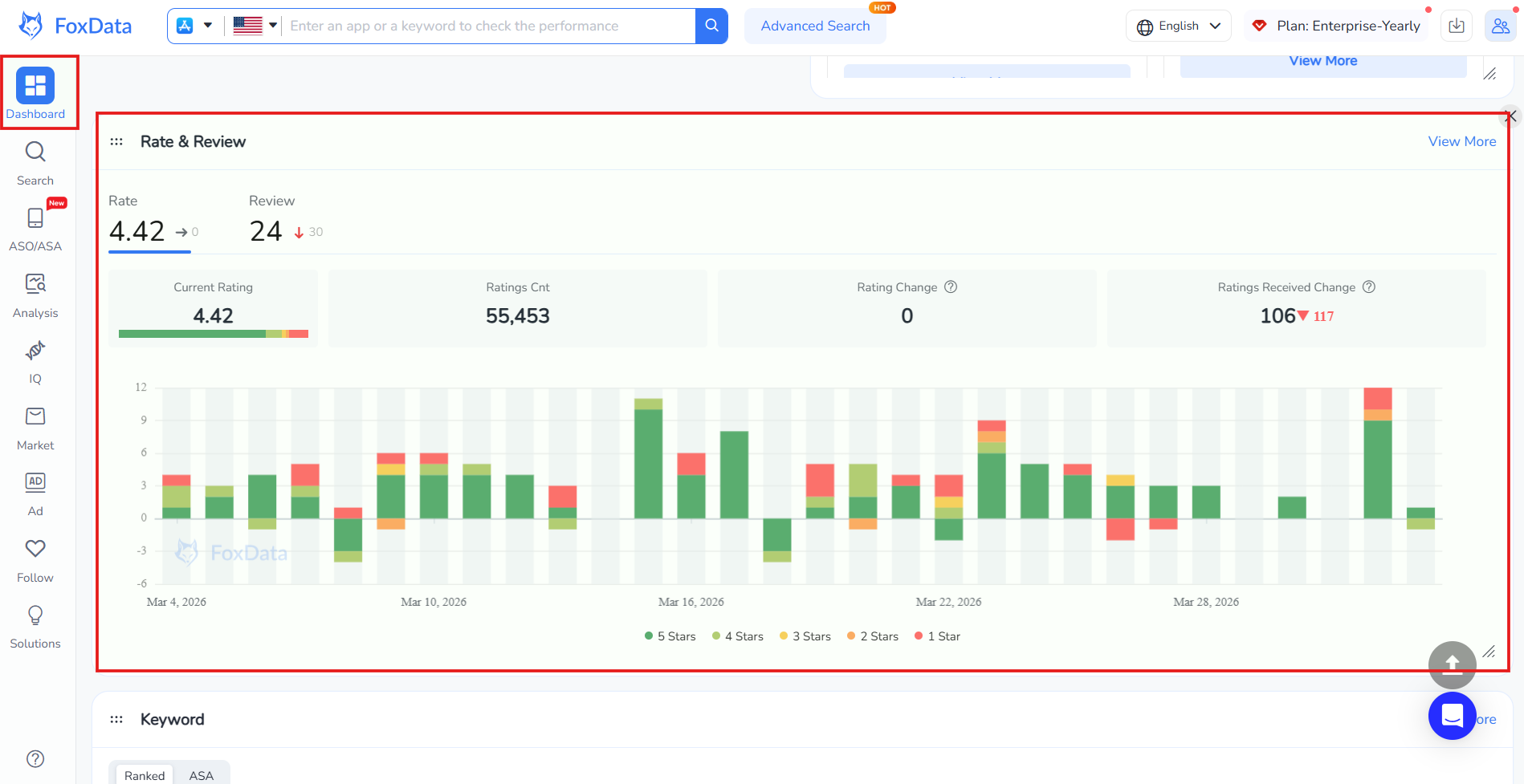Expand the App Store platform dropdown
Image resolution: width=1524 pixels, height=784 pixels.
(195, 26)
